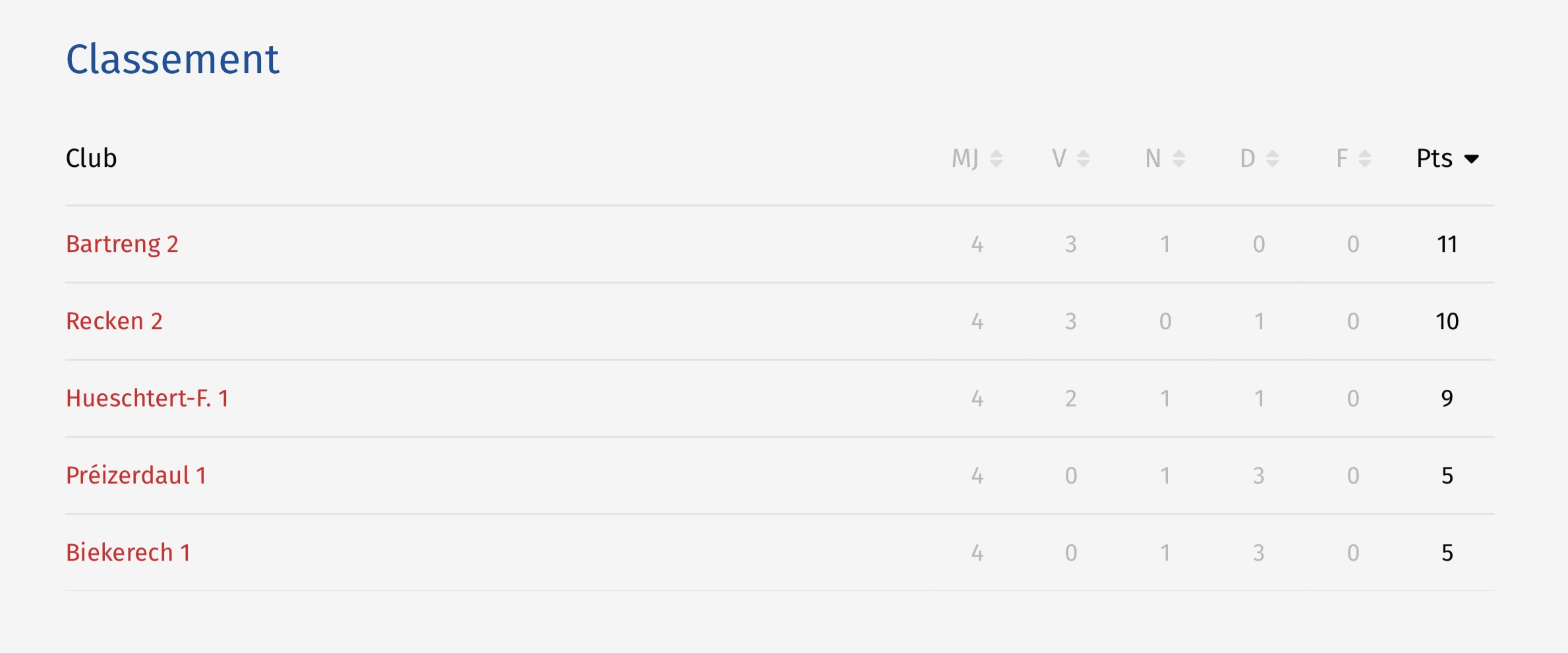Click the Biekerech 1 team link
Image resolution: width=1568 pixels, height=653 pixels.
coord(129,553)
